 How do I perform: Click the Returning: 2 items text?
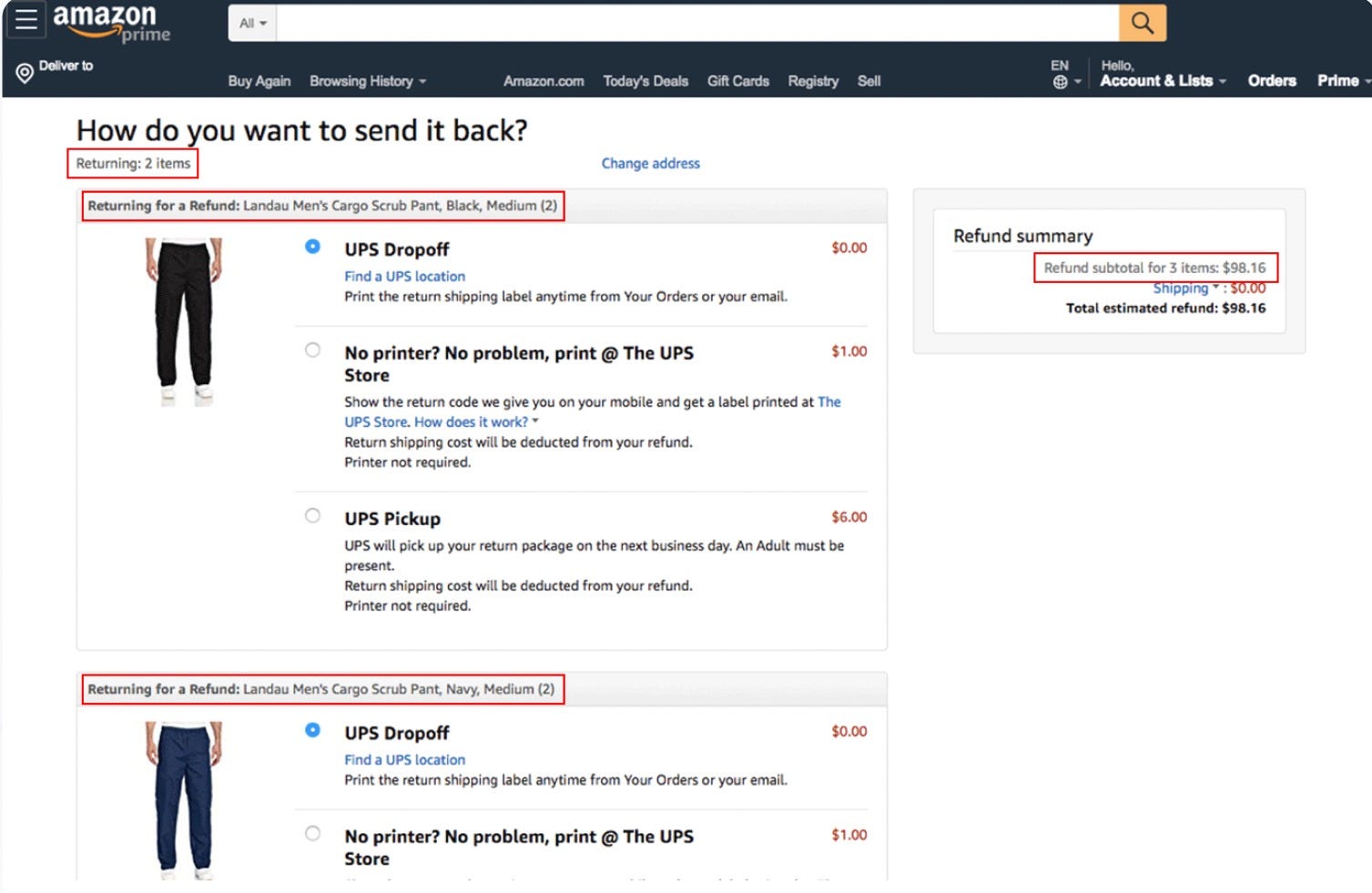point(133,163)
